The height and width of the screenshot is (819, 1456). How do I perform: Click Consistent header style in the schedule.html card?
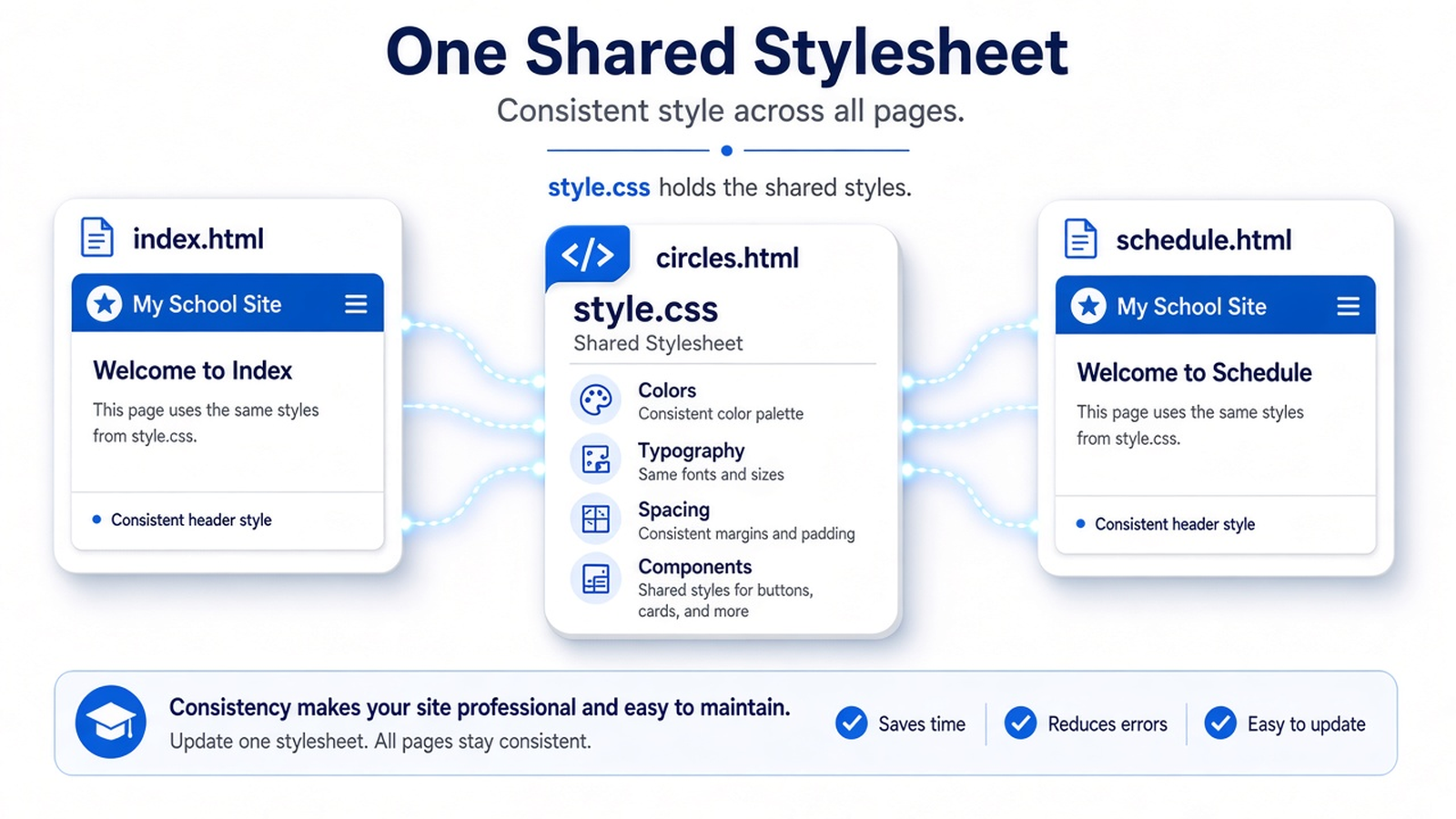coord(1175,524)
